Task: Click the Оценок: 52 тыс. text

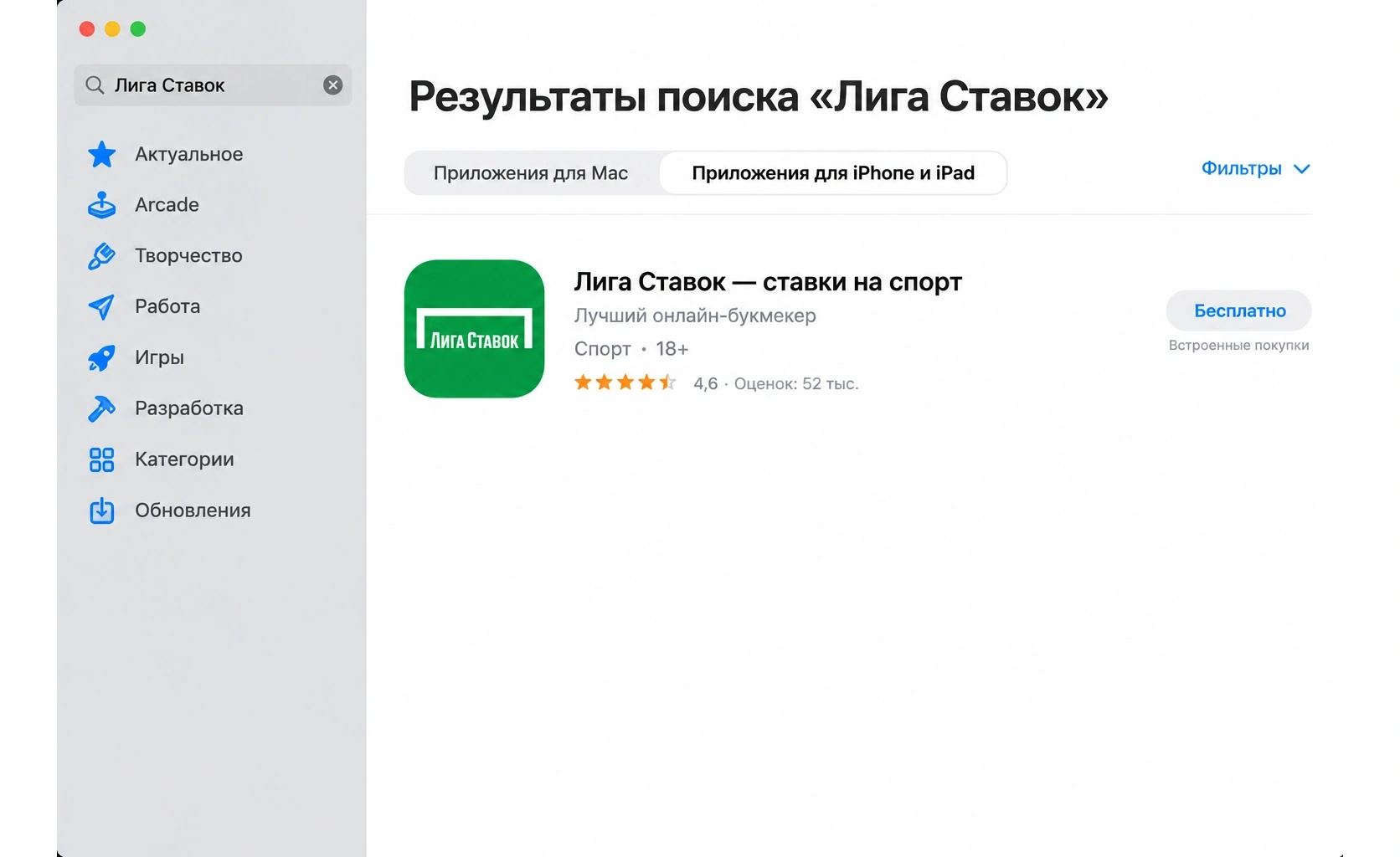Action: coord(796,384)
